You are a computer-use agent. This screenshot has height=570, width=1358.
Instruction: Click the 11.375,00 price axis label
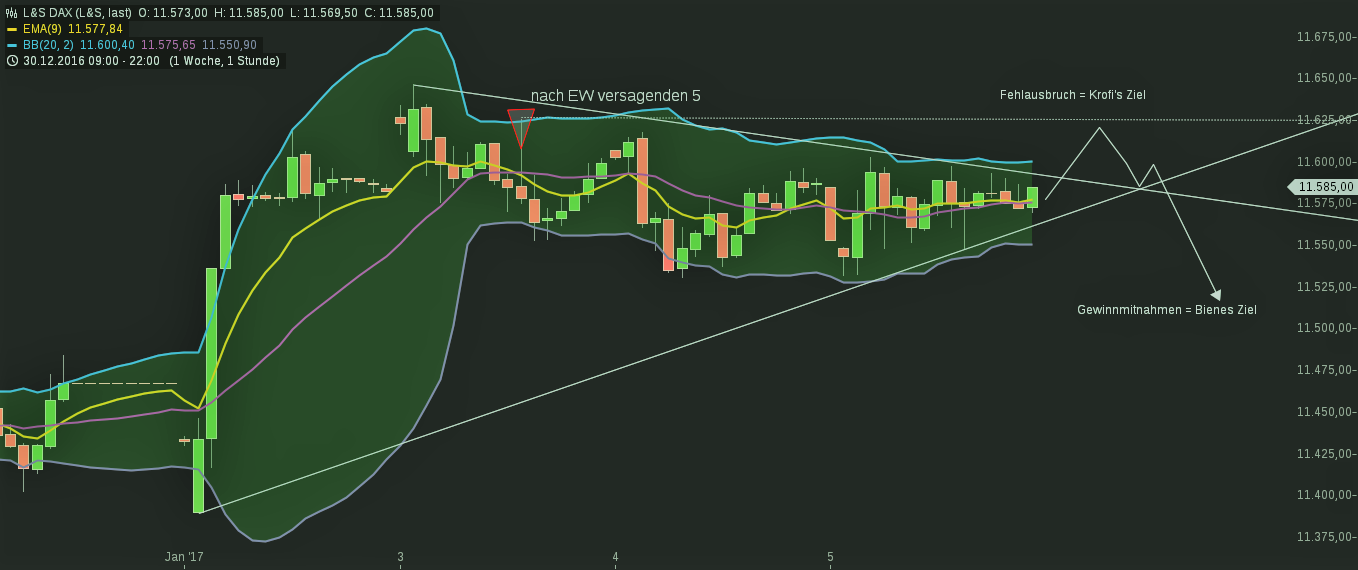point(1324,537)
